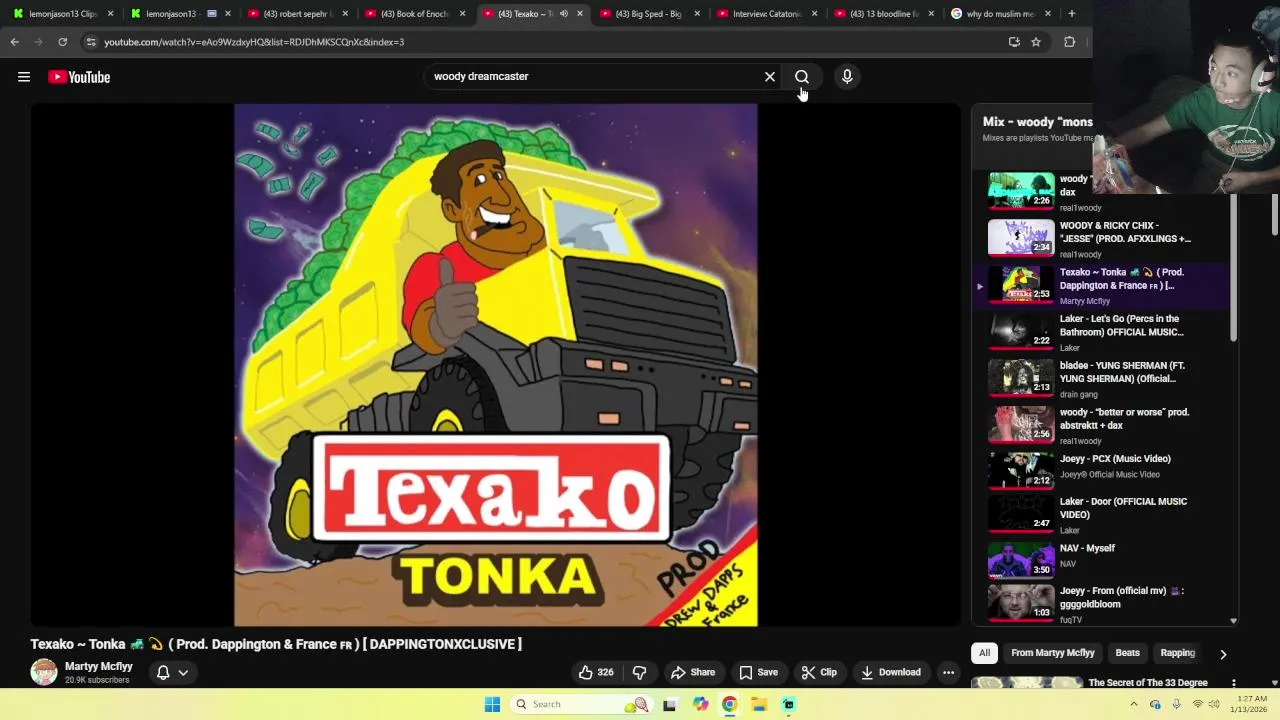Like the video with thumbs up
1280x720 pixels.
click(x=596, y=672)
